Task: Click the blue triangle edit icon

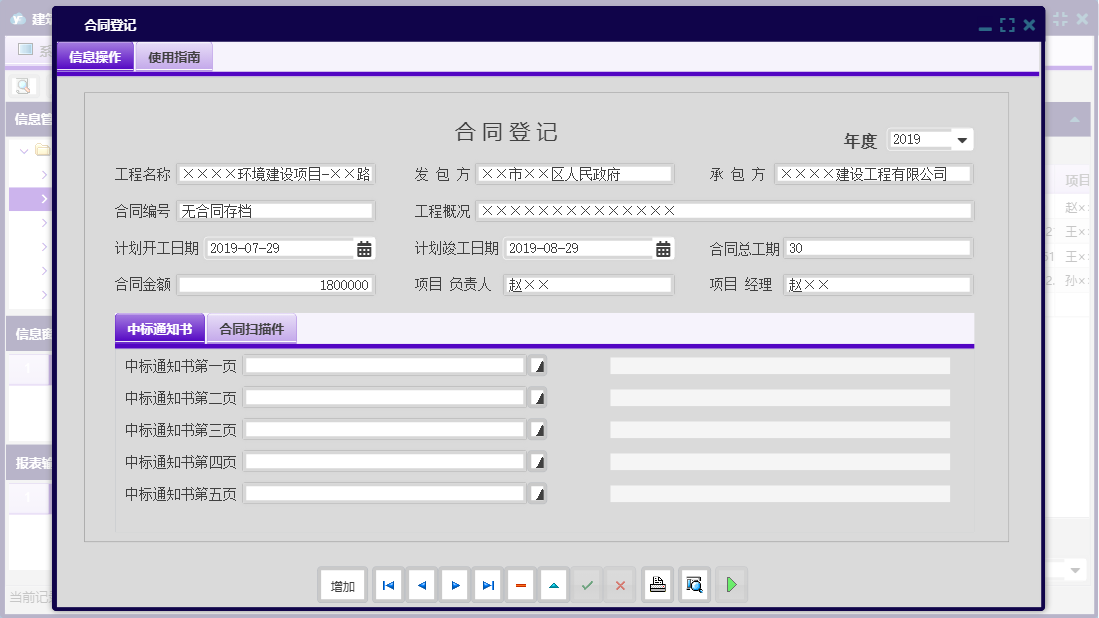Action: (553, 585)
